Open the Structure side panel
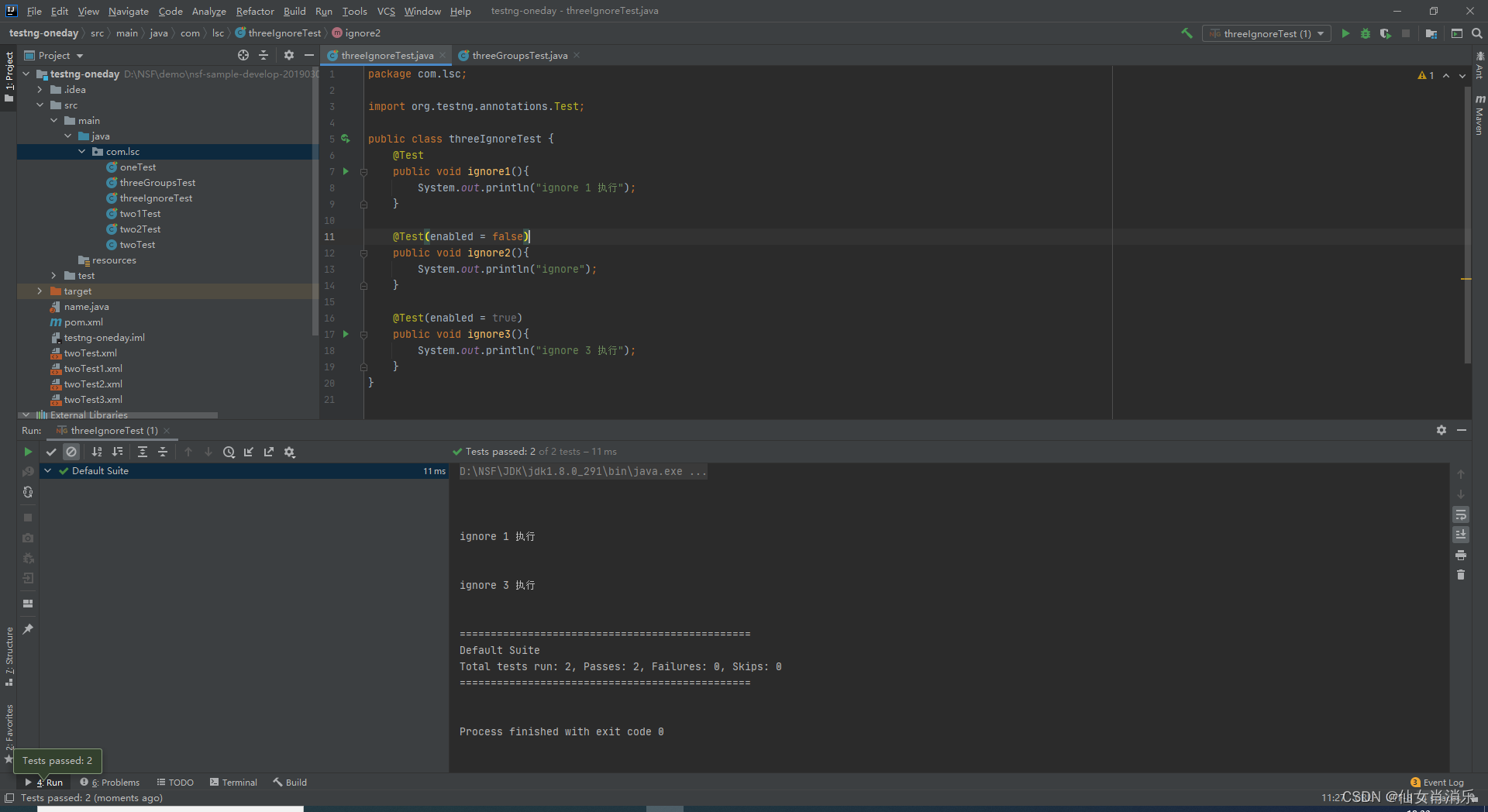 click(x=9, y=656)
